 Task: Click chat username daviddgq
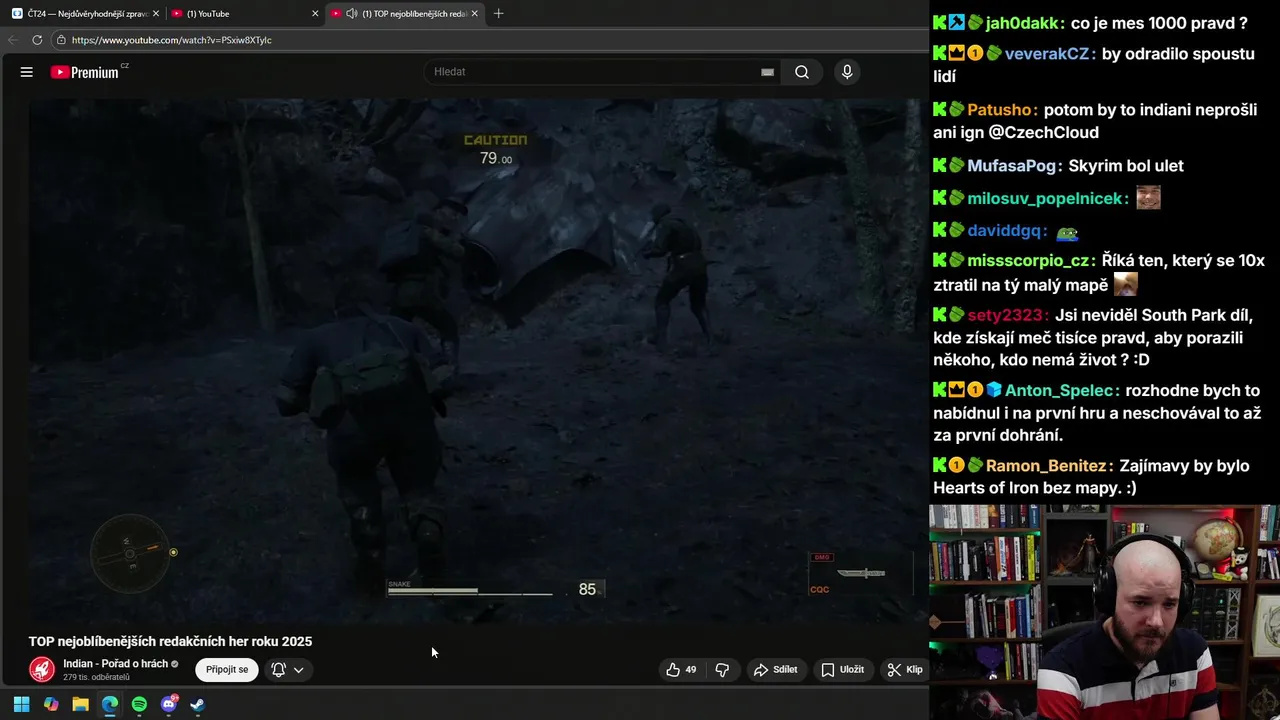point(1005,231)
